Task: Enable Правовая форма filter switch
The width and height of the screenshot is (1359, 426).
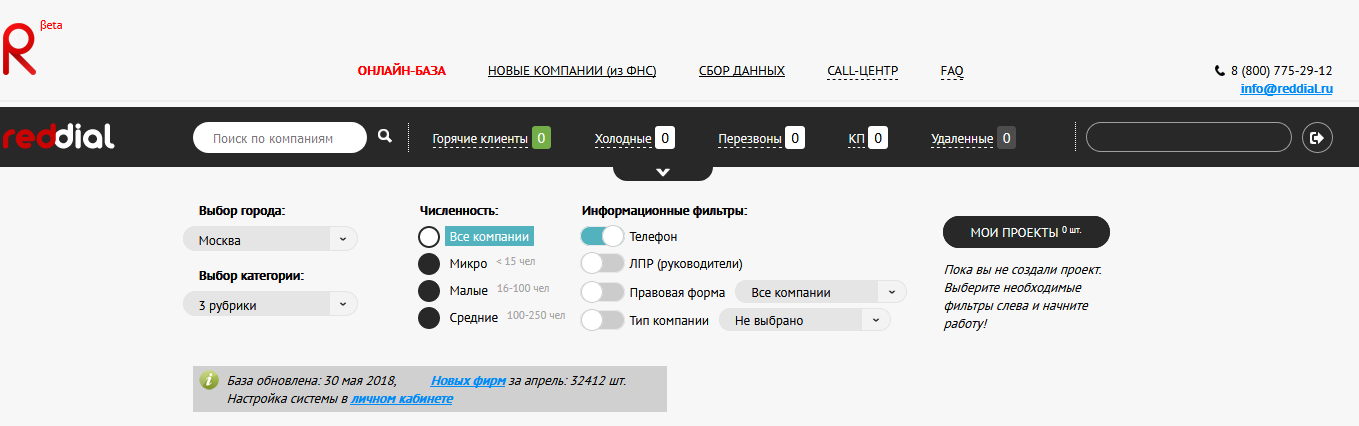Action: pos(602,292)
